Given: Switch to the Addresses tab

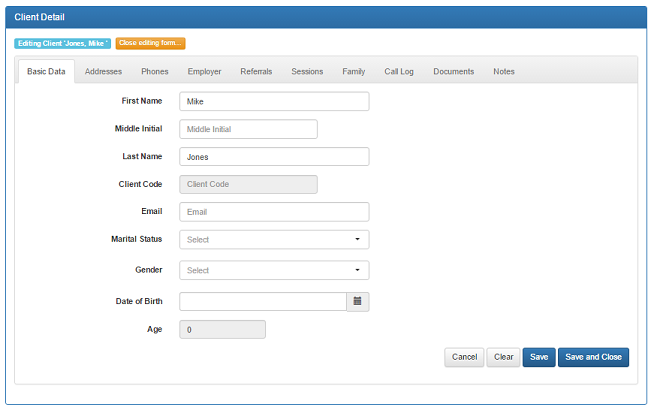Looking at the screenshot, I should click(103, 72).
